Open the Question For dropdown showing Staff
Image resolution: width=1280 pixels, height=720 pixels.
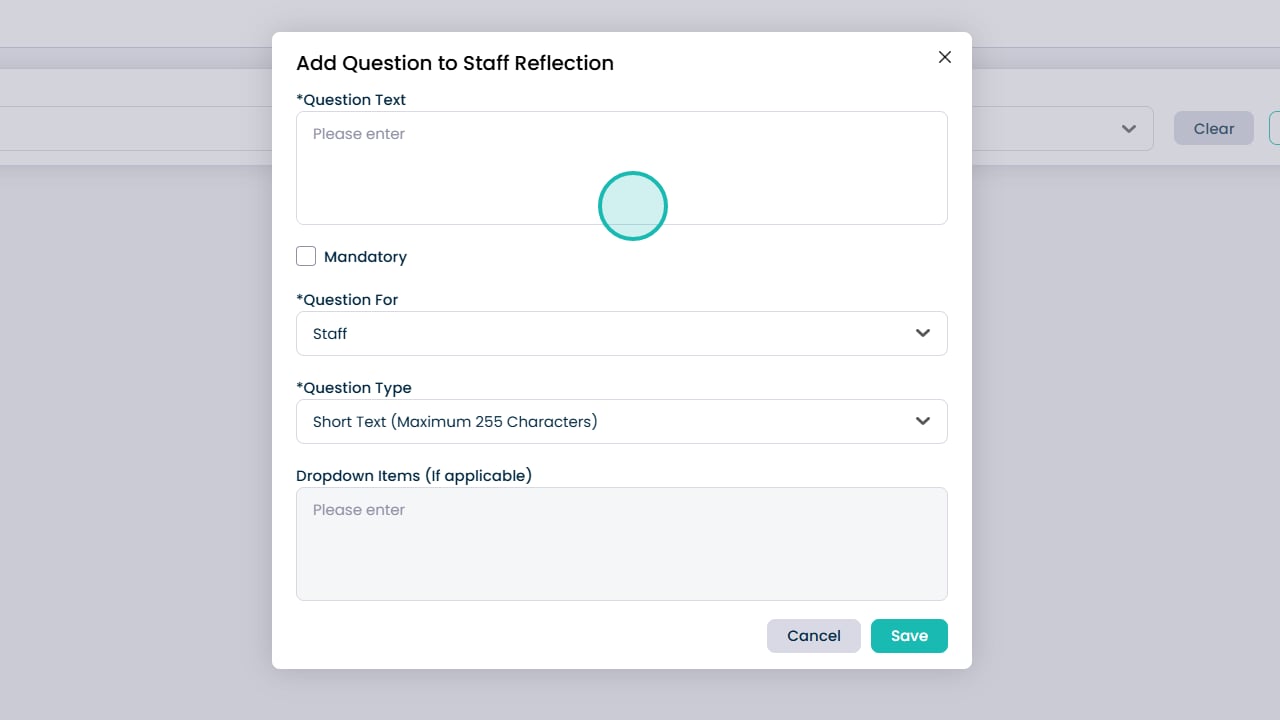pyautogui.click(x=620, y=334)
